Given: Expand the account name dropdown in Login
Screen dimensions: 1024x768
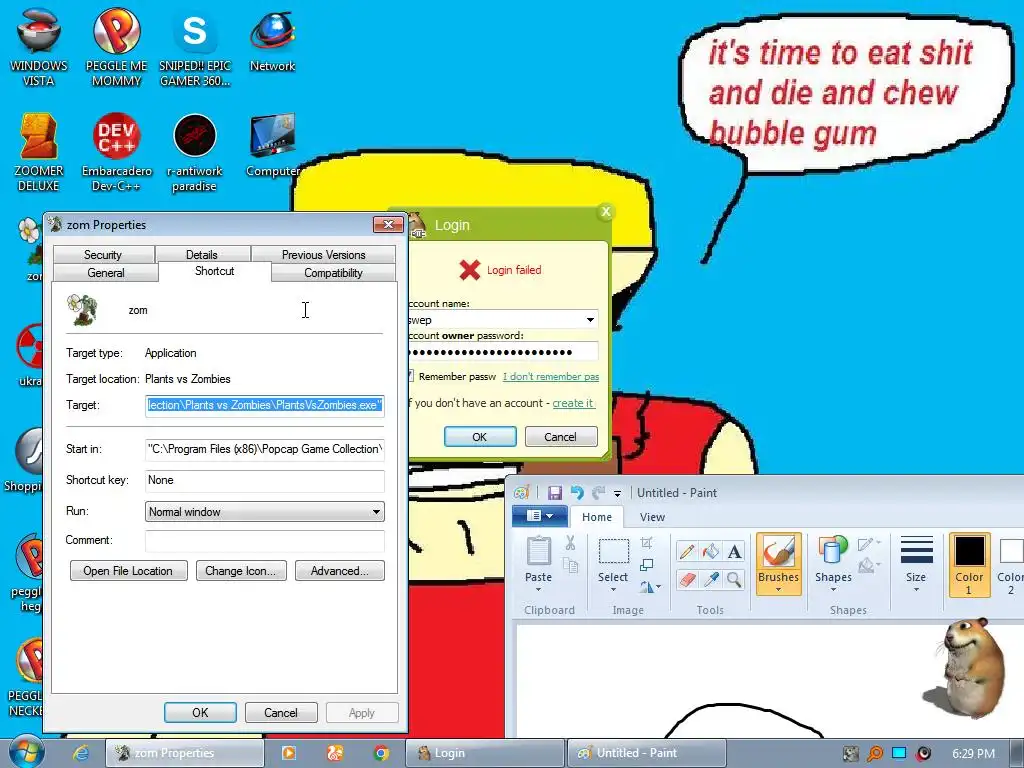Looking at the screenshot, I should pyautogui.click(x=590, y=319).
